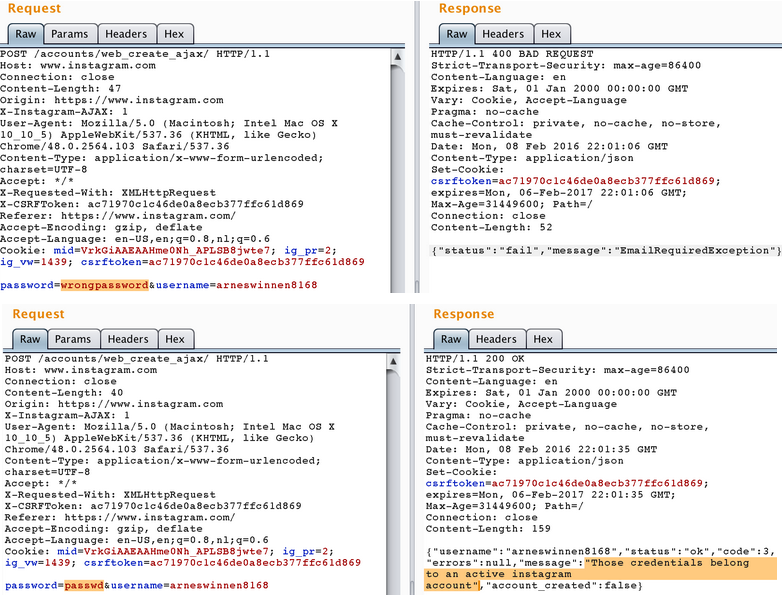Open Hex tab in bottom Request panel
Image resolution: width=783 pixels, height=598 pixels.
pyautogui.click(x=175, y=339)
